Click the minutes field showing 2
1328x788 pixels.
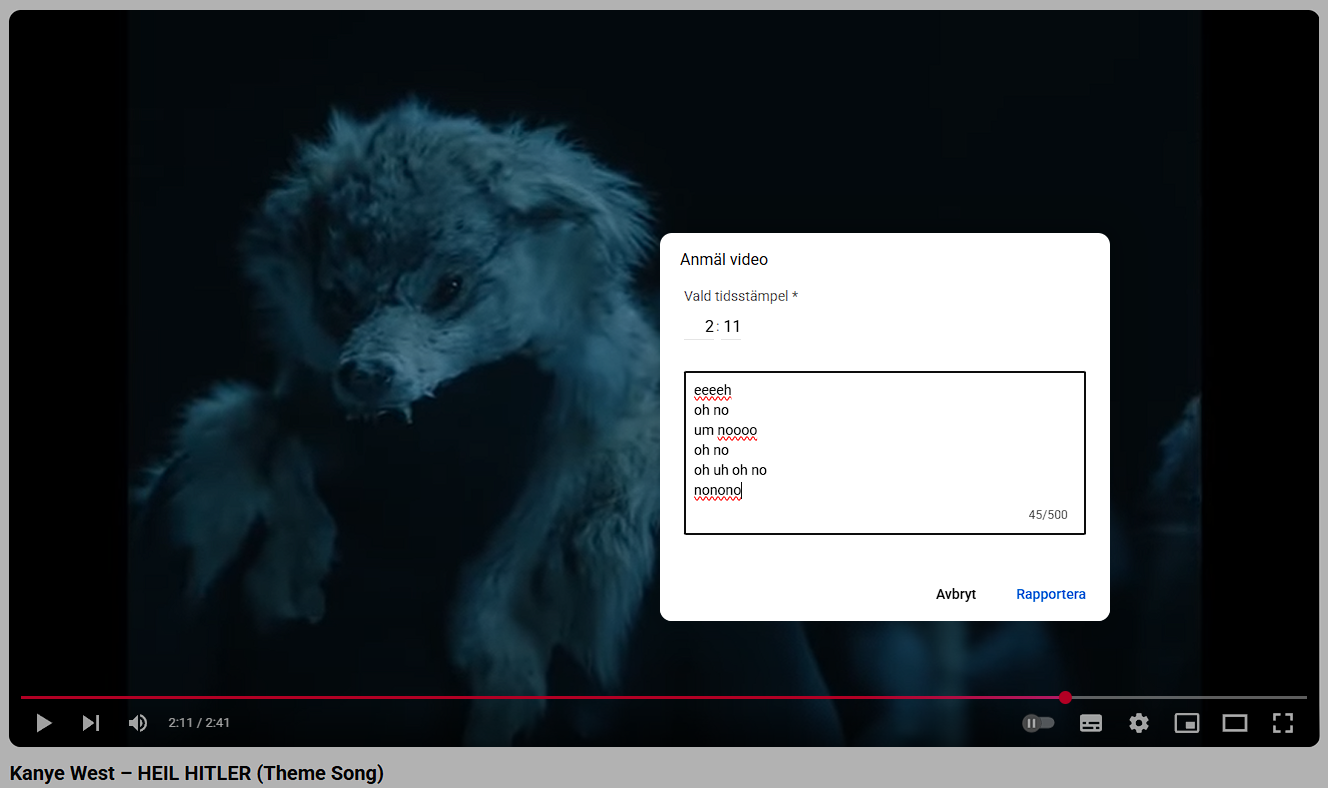tap(701, 327)
